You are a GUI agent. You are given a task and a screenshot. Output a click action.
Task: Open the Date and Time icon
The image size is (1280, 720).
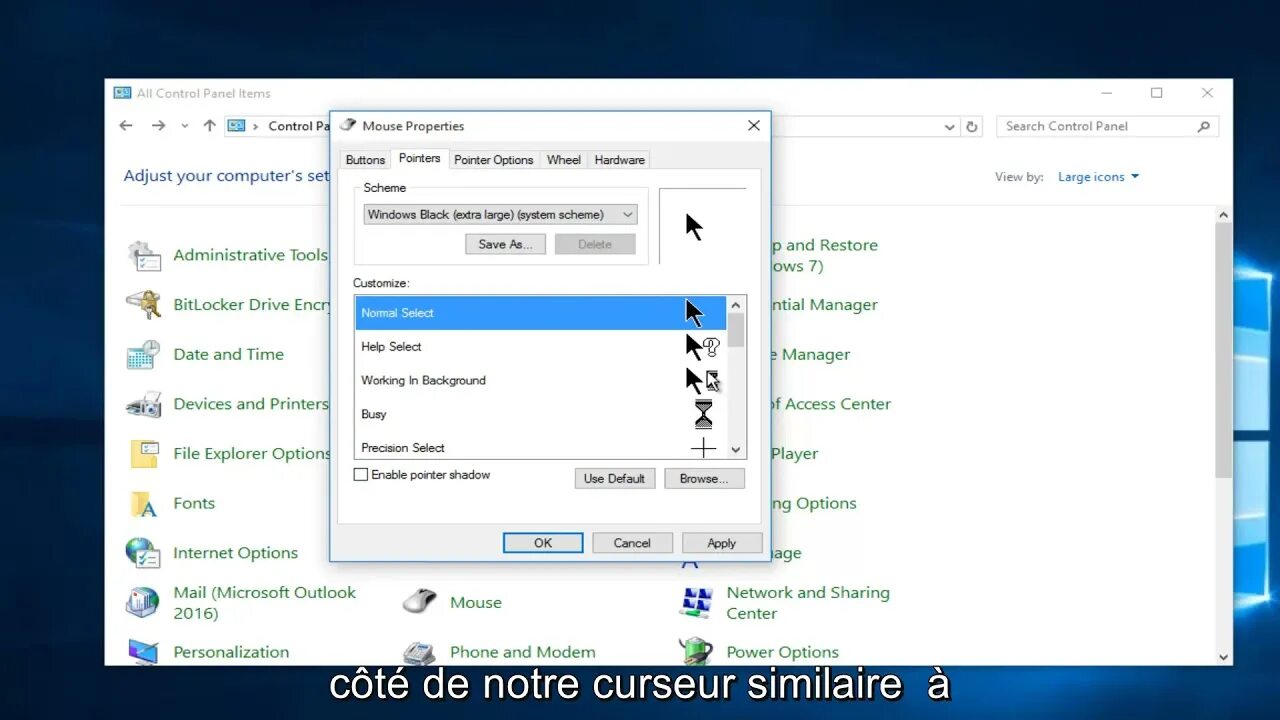pos(144,354)
